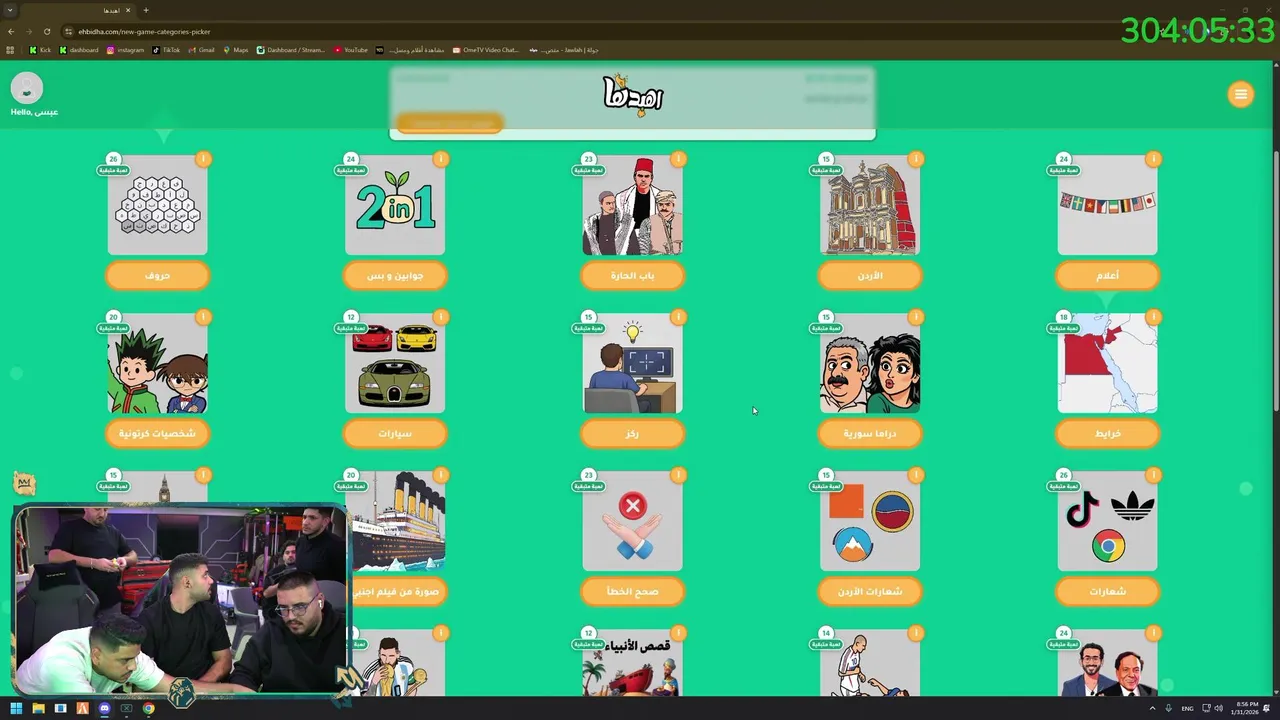Select the شعارات الأردن category button
The image size is (1280, 720).
point(870,591)
